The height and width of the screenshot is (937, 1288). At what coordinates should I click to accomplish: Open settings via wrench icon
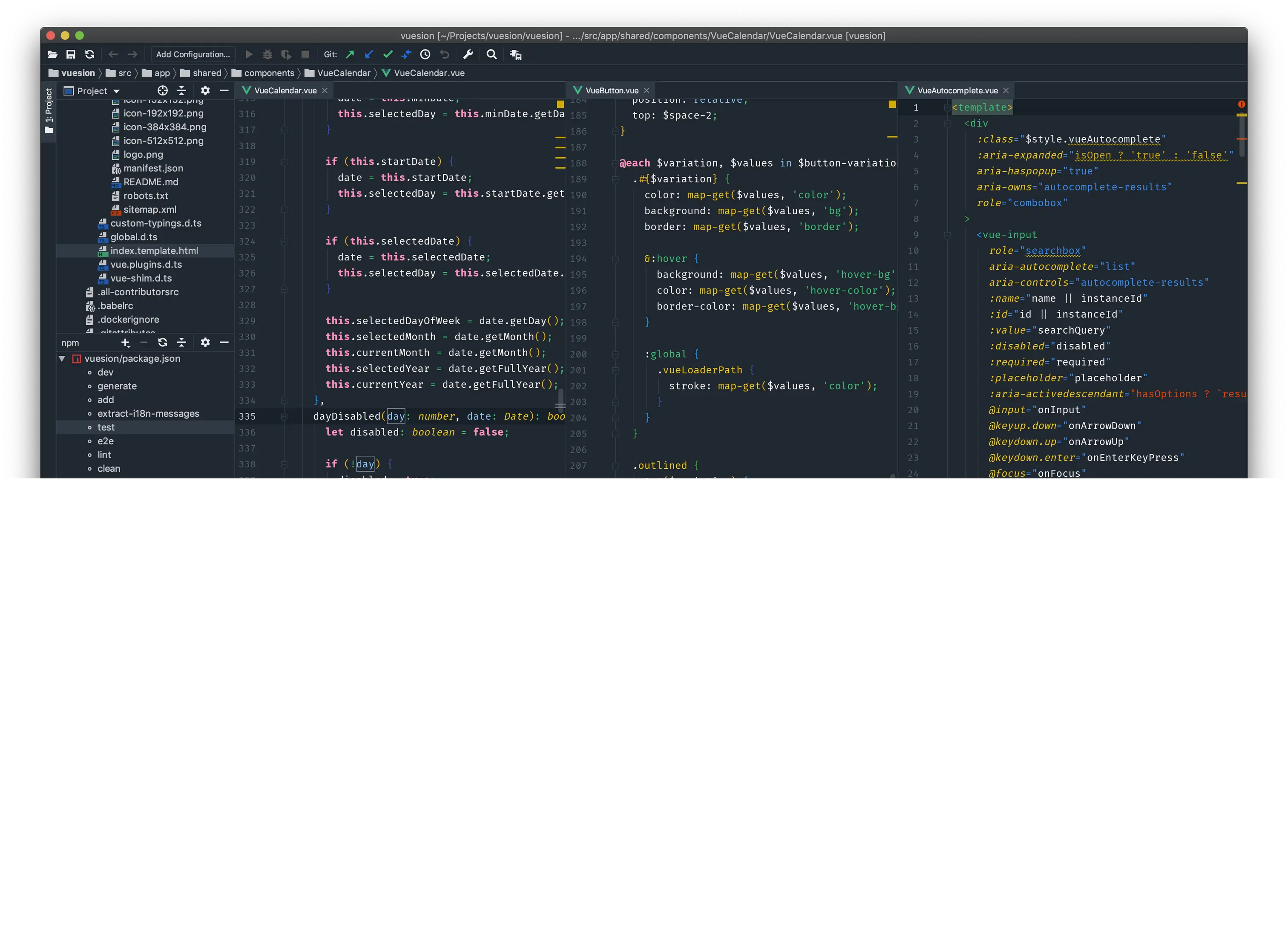[x=468, y=55]
